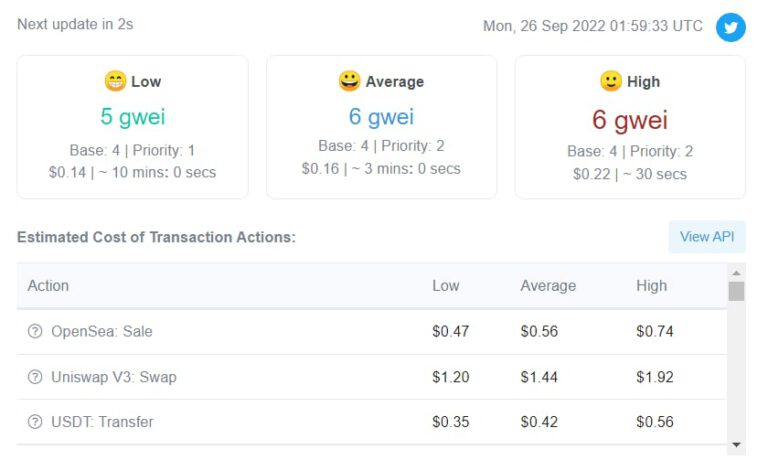Click the Twitter bird icon
Image resolution: width=768 pixels, height=460 pixels.
(731, 27)
